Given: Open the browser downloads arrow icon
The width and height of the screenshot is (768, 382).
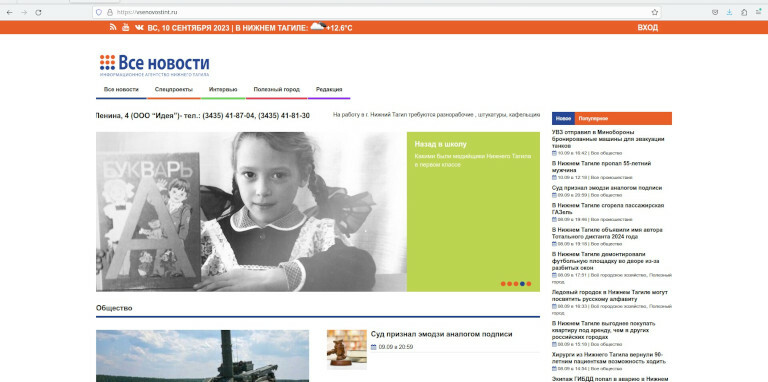Looking at the screenshot, I should pos(729,12).
